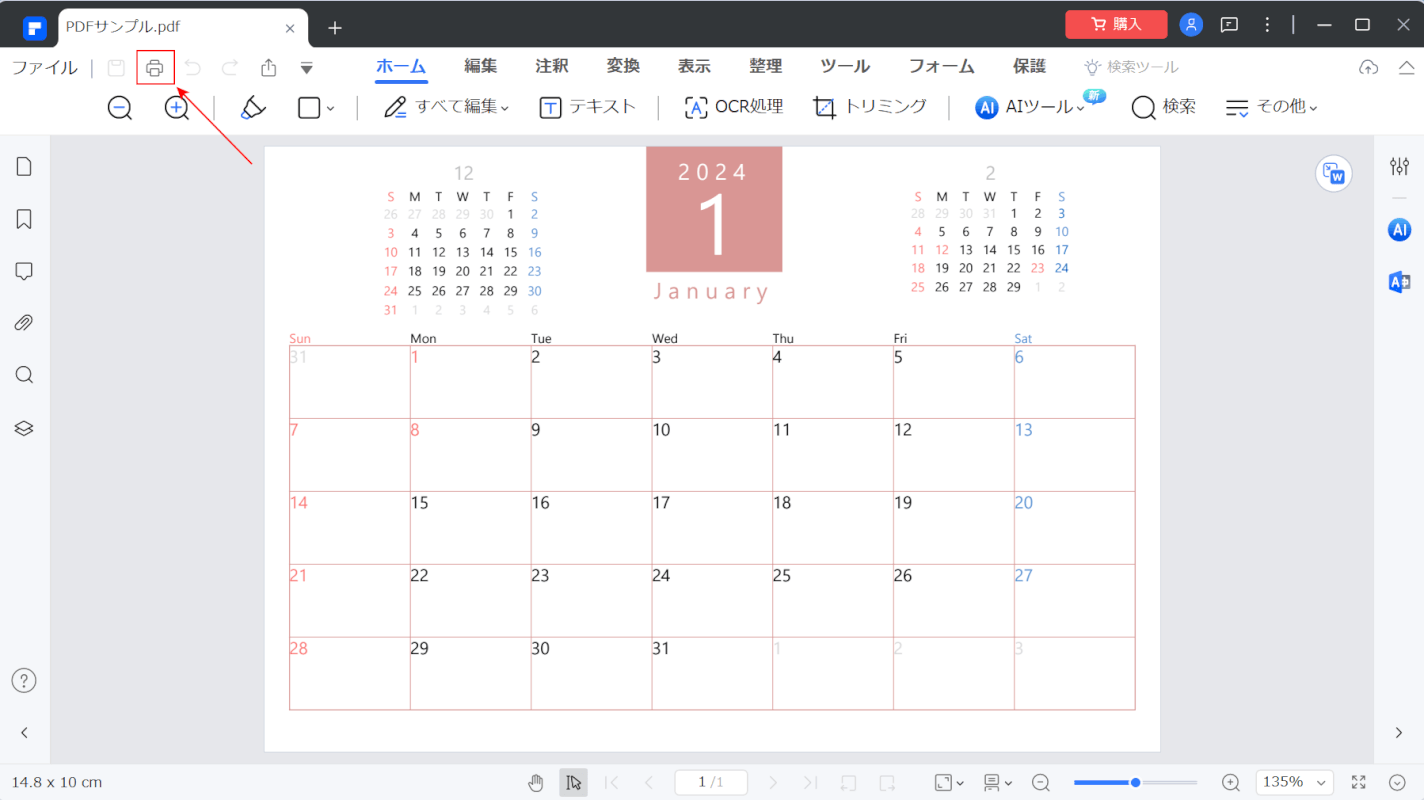Switch to the 表示 tab
The width and height of the screenshot is (1424, 800).
point(694,67)
